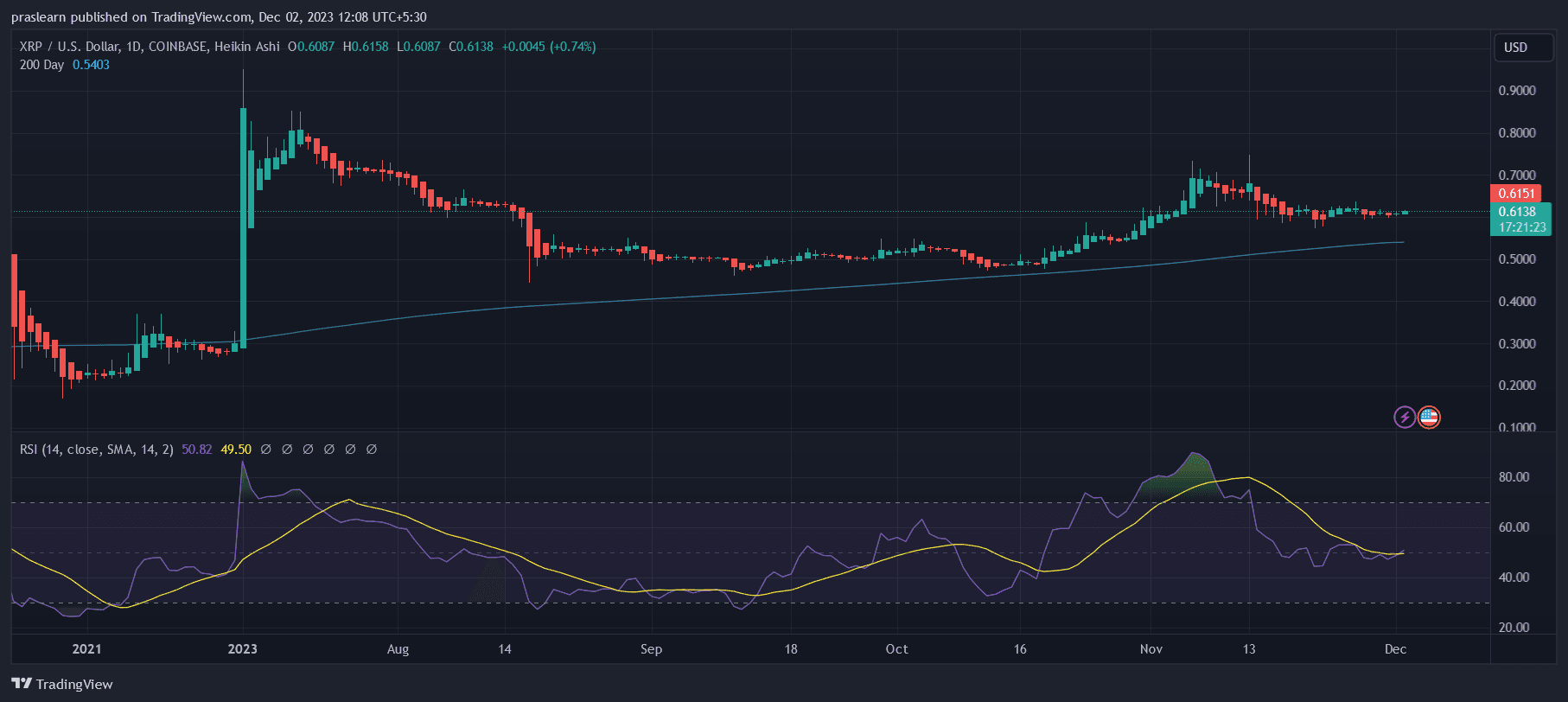1568x702 pixels.
Task: Click the last null symbol in RSI legend
Action: pyautogui.click(x=372, y=450)
